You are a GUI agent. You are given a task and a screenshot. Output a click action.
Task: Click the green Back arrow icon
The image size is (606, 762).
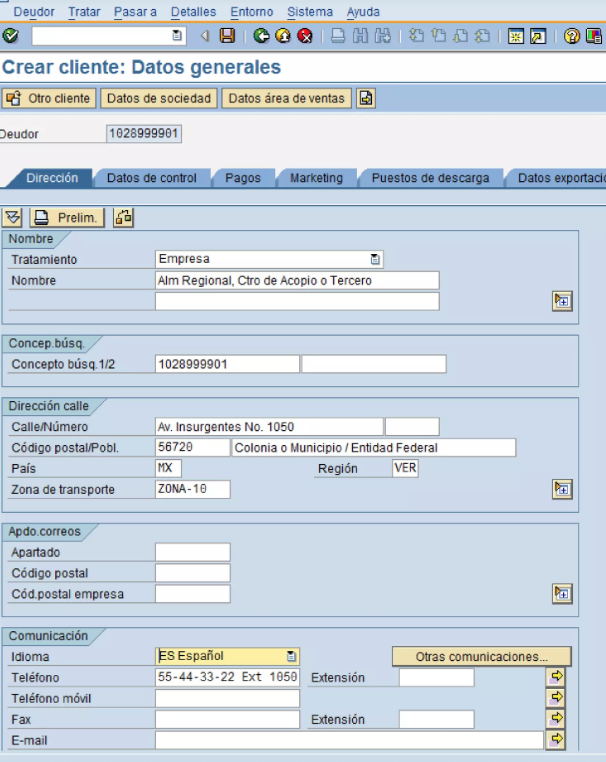[261, 36]
